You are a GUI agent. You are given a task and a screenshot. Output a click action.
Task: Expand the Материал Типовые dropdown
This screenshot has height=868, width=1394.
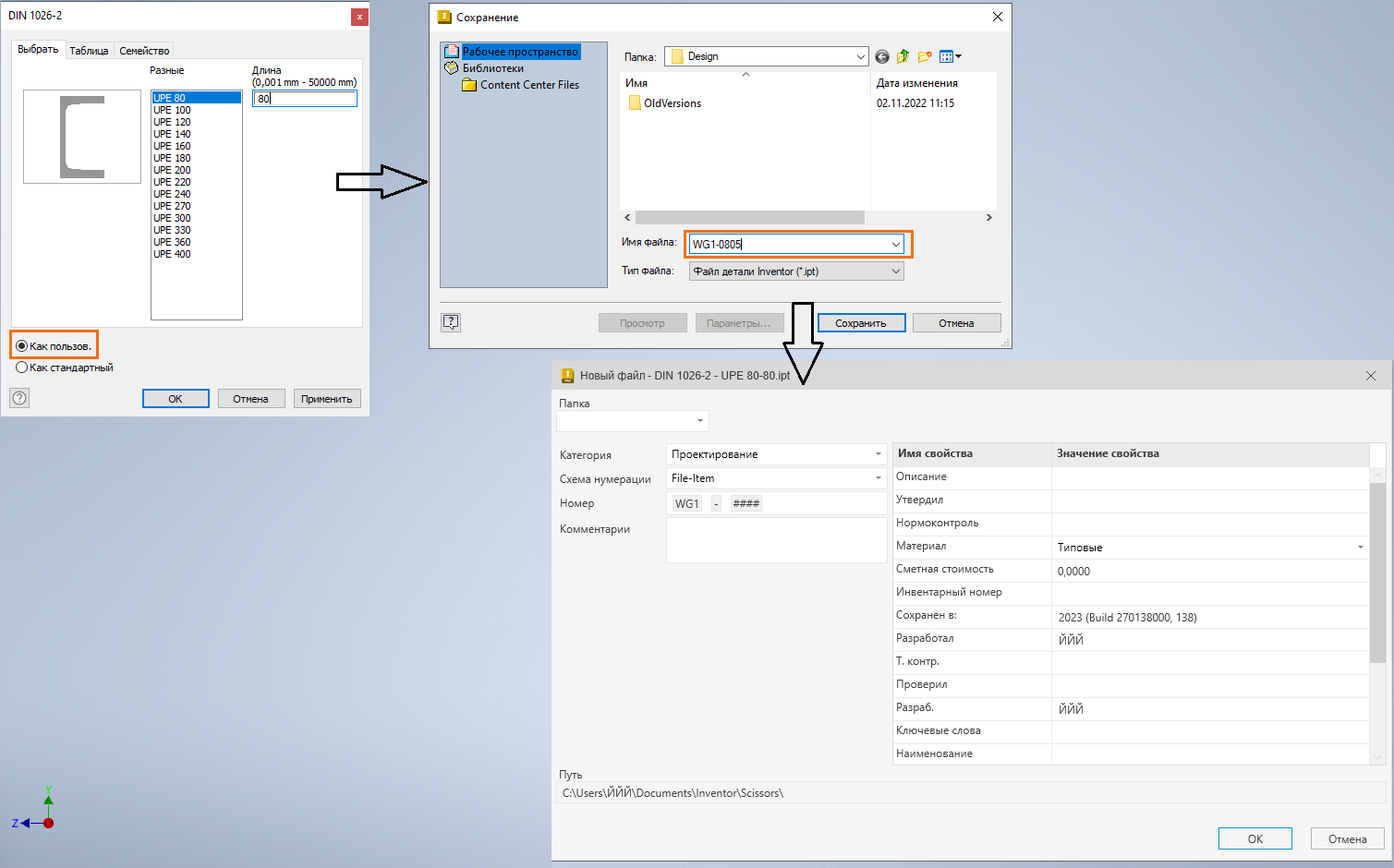tap(1360, 548)
